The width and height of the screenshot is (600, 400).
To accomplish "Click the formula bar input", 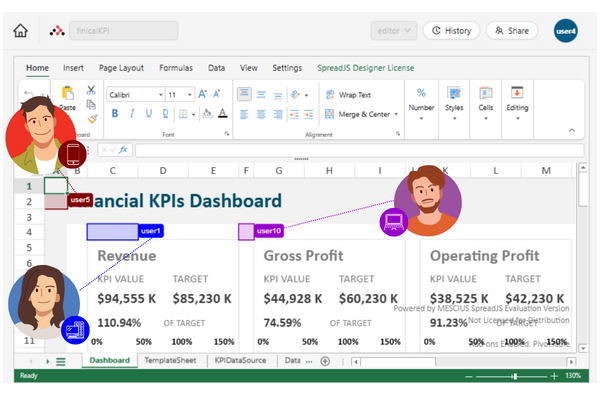I will (360, 150).
